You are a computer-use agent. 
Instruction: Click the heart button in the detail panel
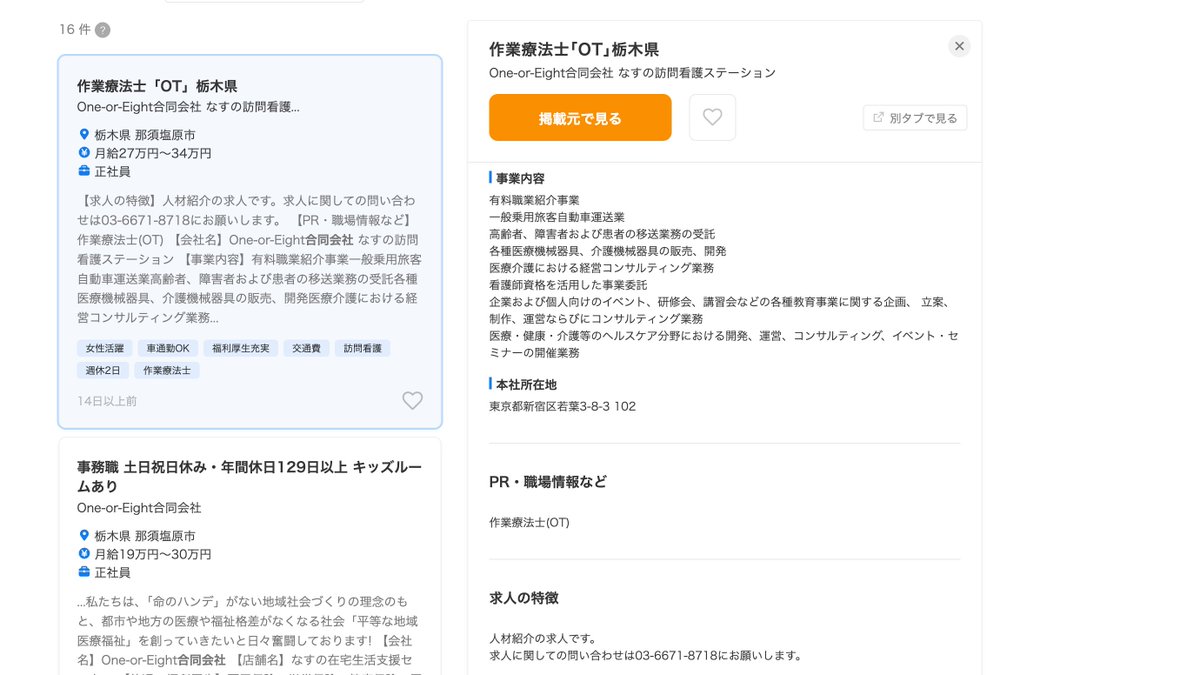click(x=712, y=117)
